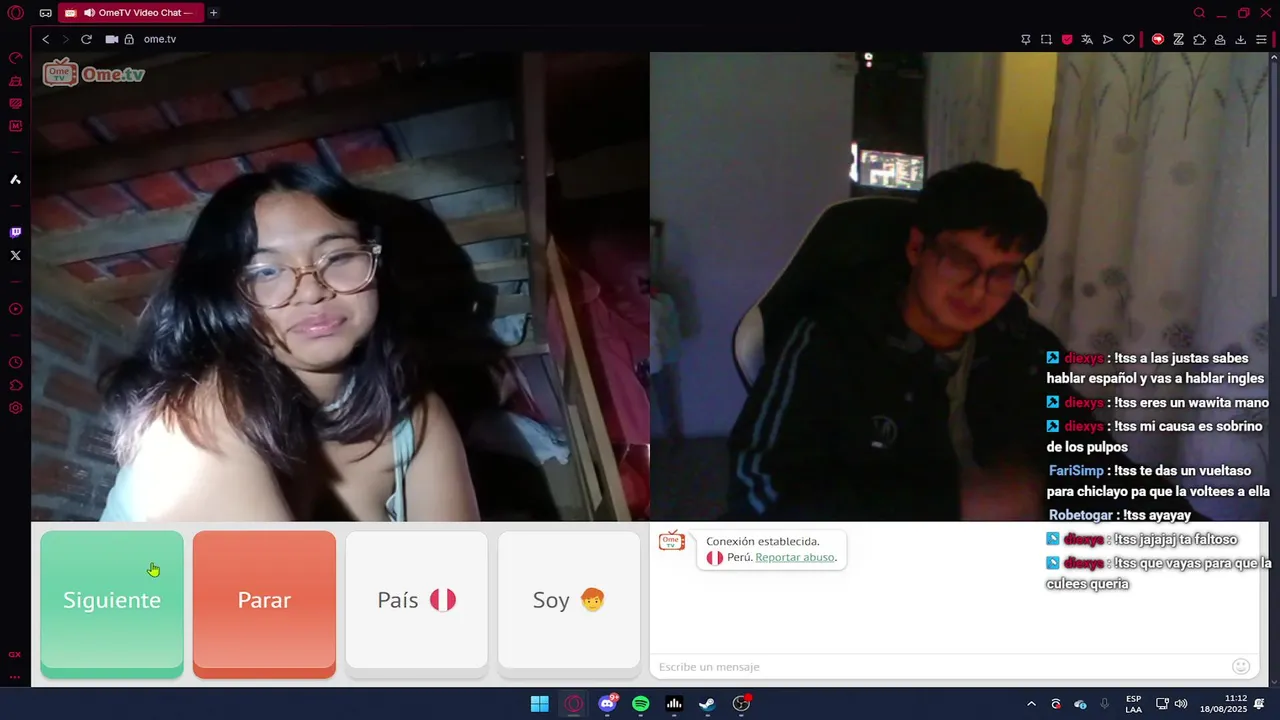This screenshot has width=1280, height=720.
Task: Click the site security lock icon
Action: (129, 39)
